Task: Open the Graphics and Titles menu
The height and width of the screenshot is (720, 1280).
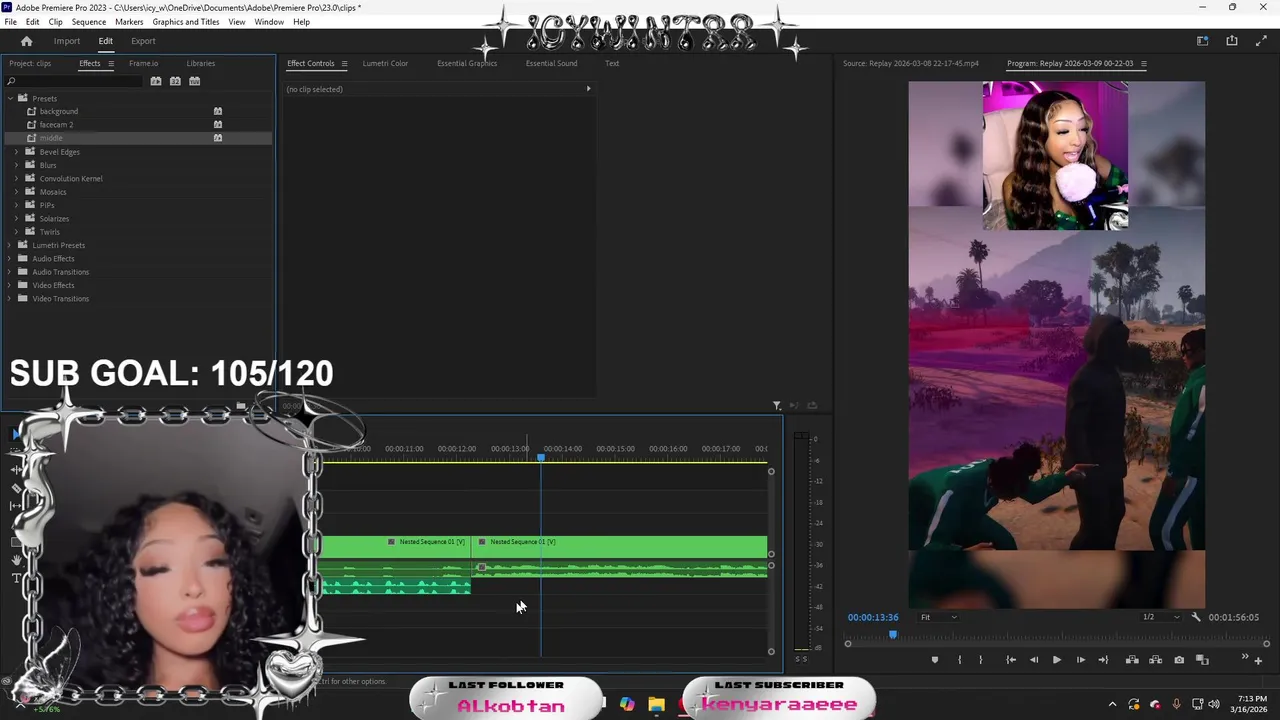Action: coord(186,22)
